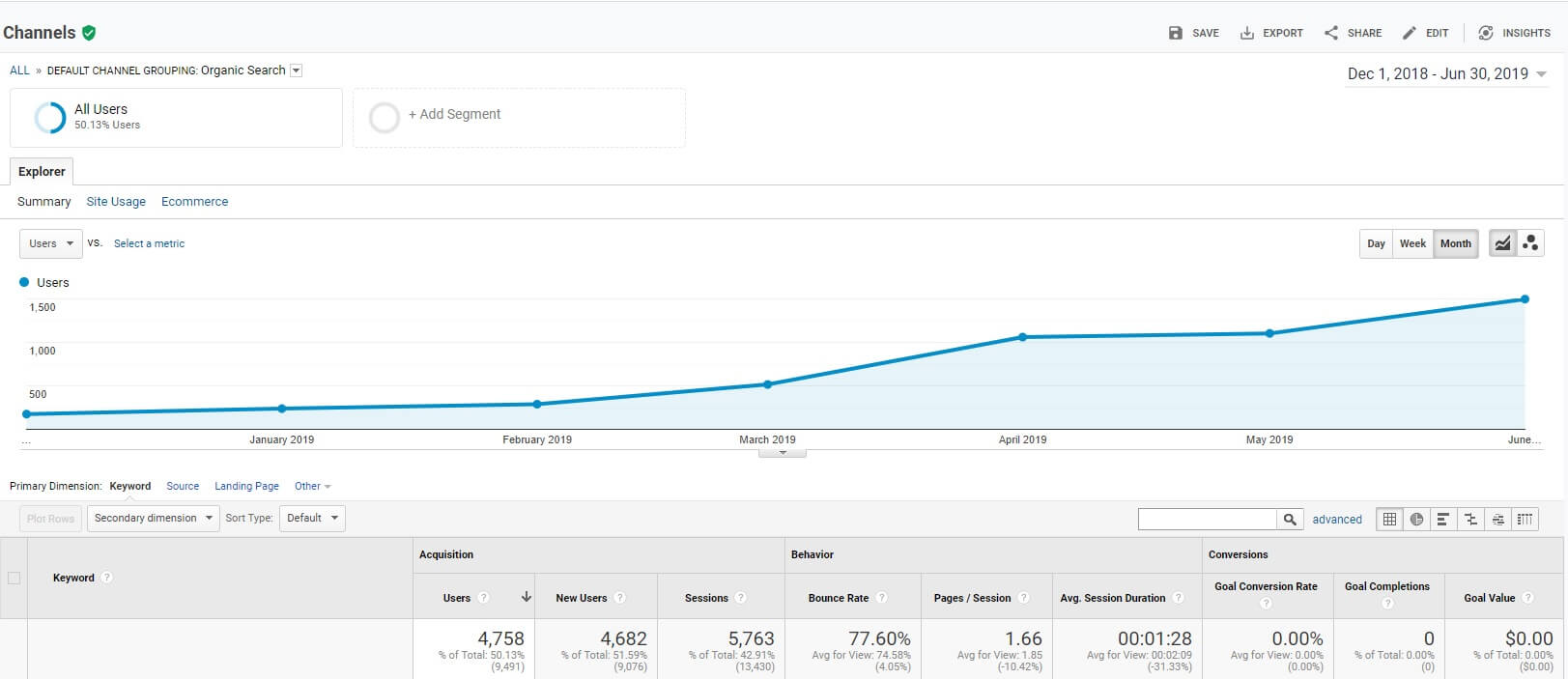Click the green verified shield next to Channels
Screen dimensions: 1568x679
pos(89,33)
